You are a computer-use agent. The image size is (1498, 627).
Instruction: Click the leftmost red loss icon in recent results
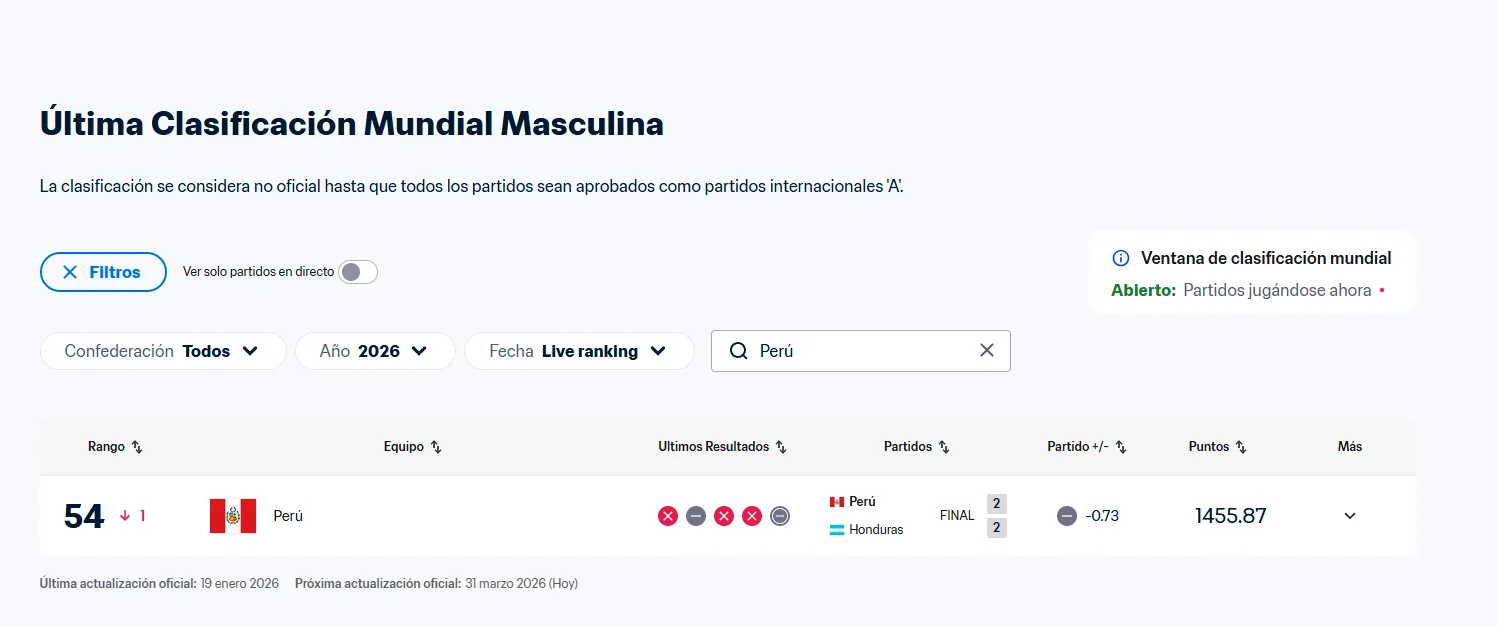click(668, 516)
